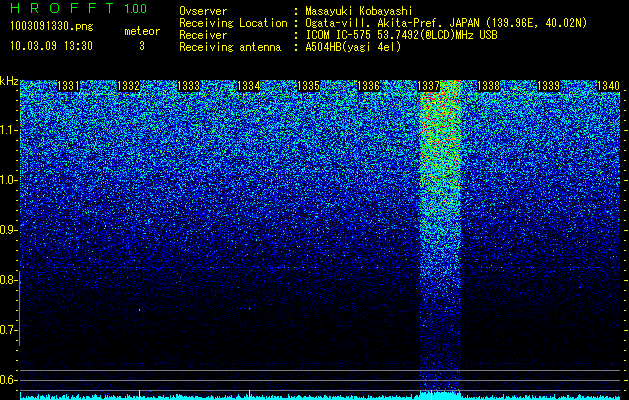
Task: Select the meteor count value 3
Action: click(142, 46)
